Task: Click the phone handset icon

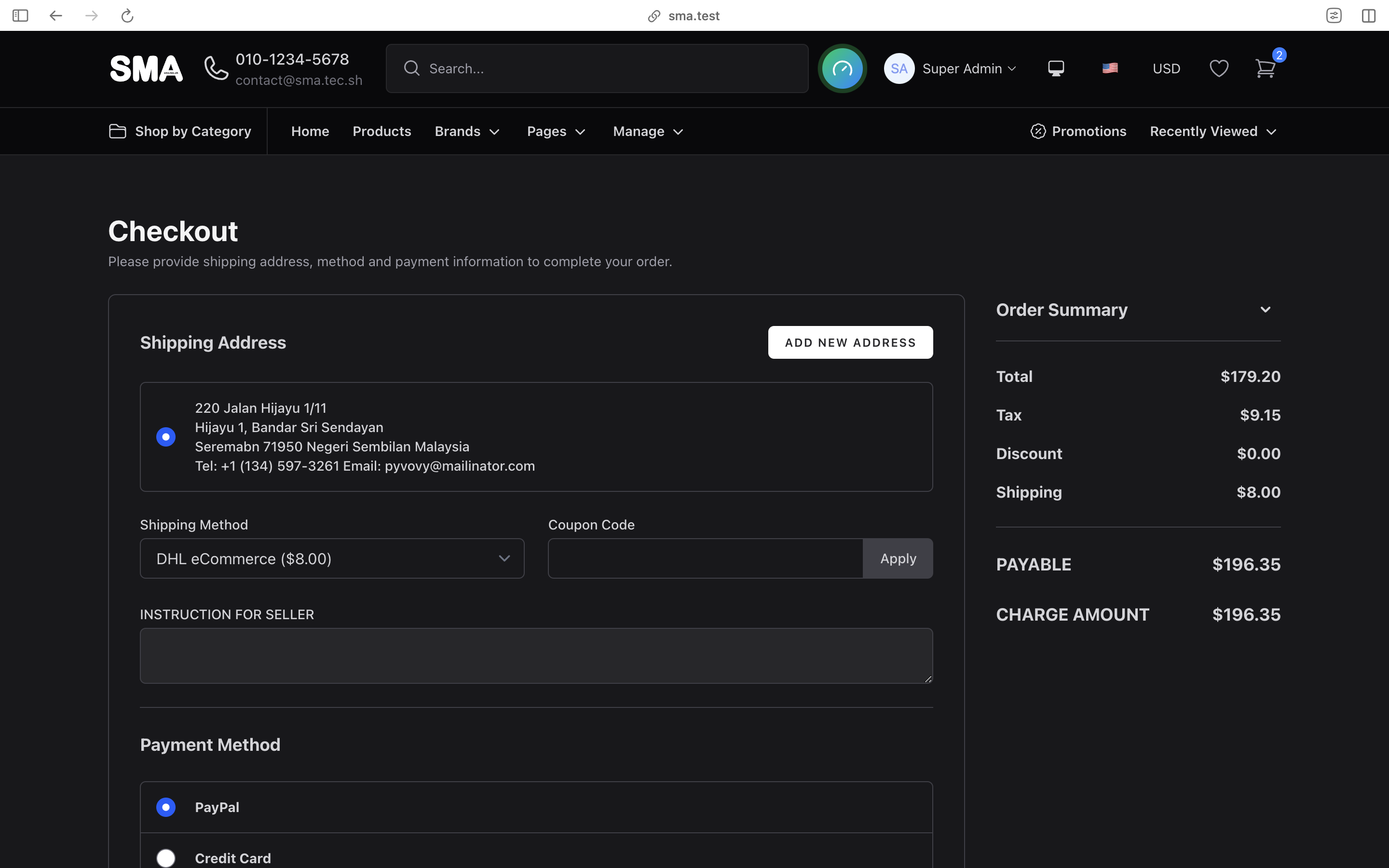Action: pos(216,69)
